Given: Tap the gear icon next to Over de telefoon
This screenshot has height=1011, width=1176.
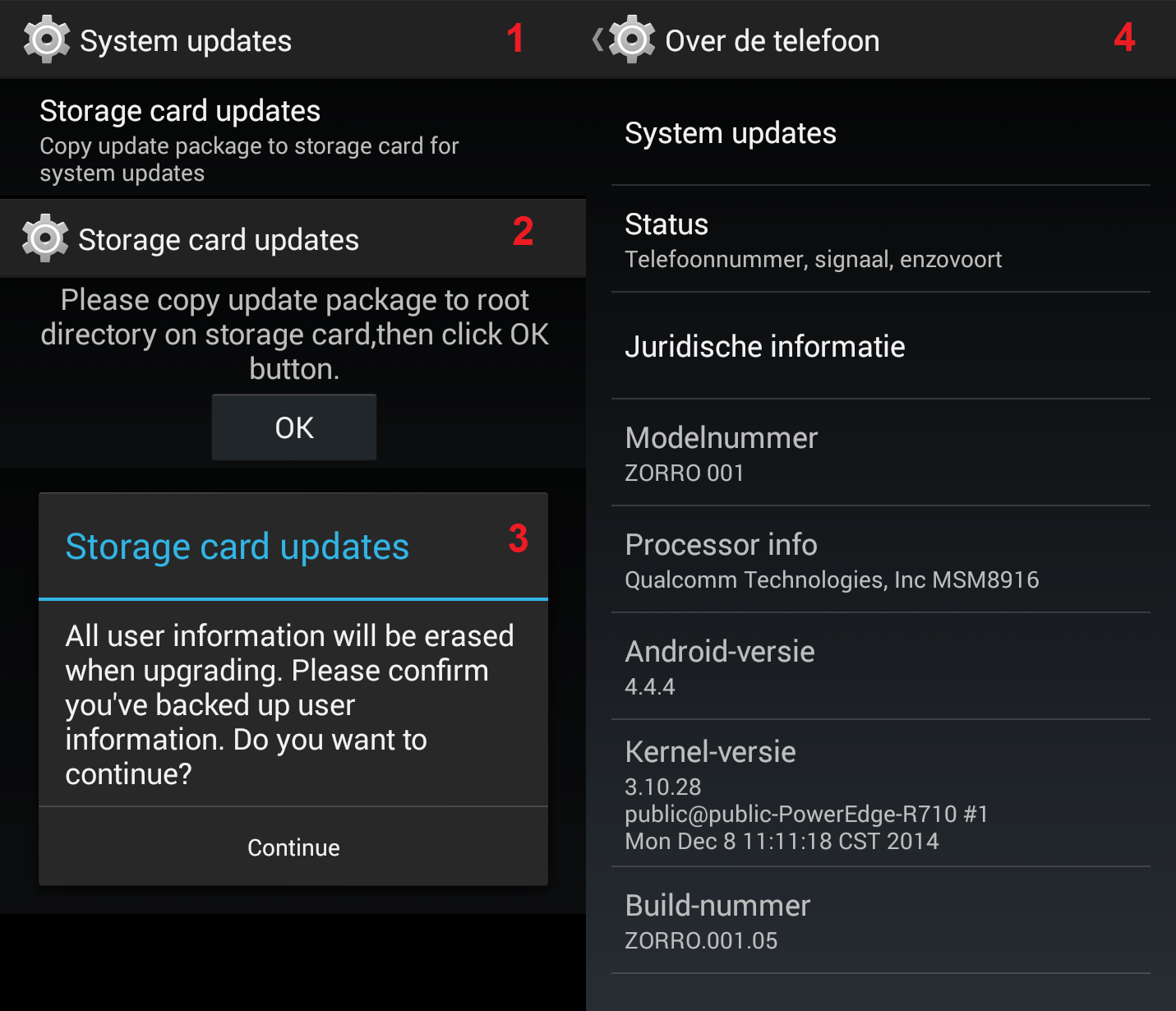Looking at the screenshot, I should tap(632, 39).
